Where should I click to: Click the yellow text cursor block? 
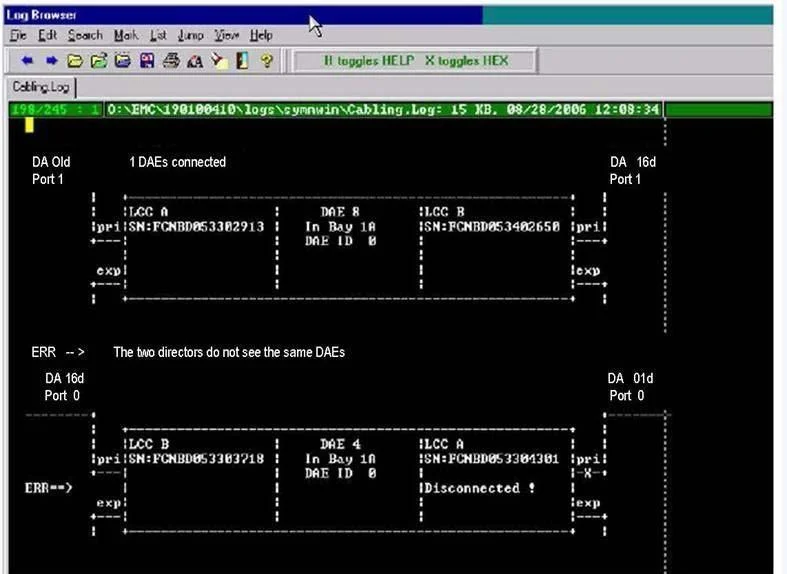pos(29,125)
